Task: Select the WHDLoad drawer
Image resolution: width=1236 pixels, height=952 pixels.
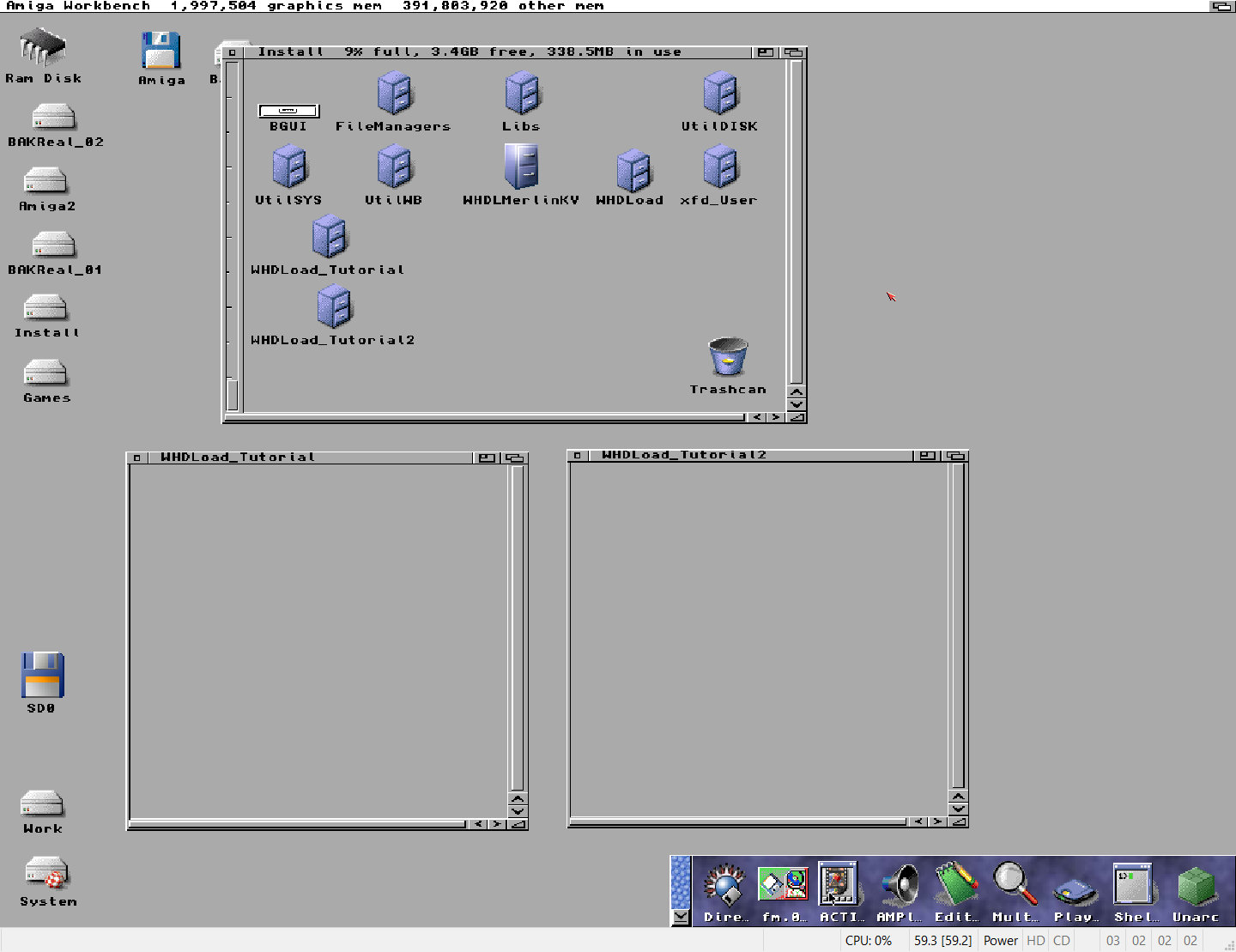Action: [x=633, y=171]
